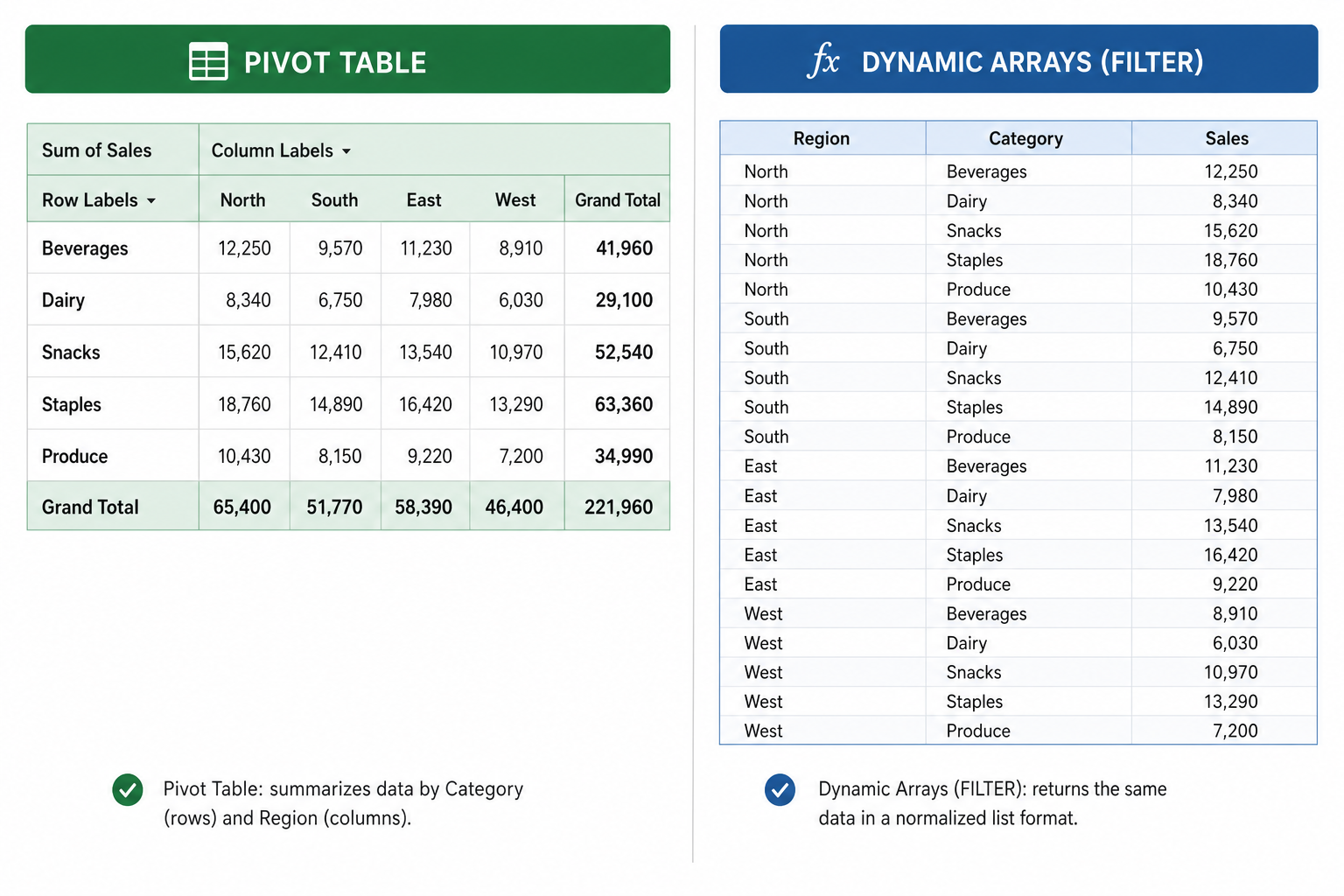
Task: Click the fx formula icon
Action: [x=822, y=61]
